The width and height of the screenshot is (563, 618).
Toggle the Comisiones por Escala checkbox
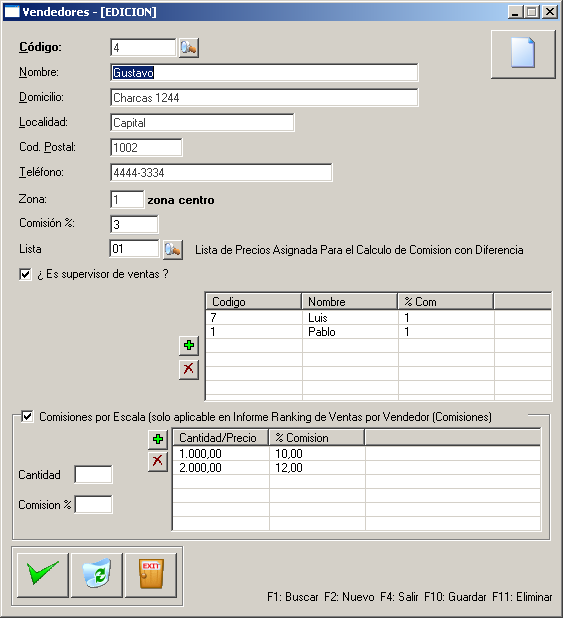pos(27,417)
